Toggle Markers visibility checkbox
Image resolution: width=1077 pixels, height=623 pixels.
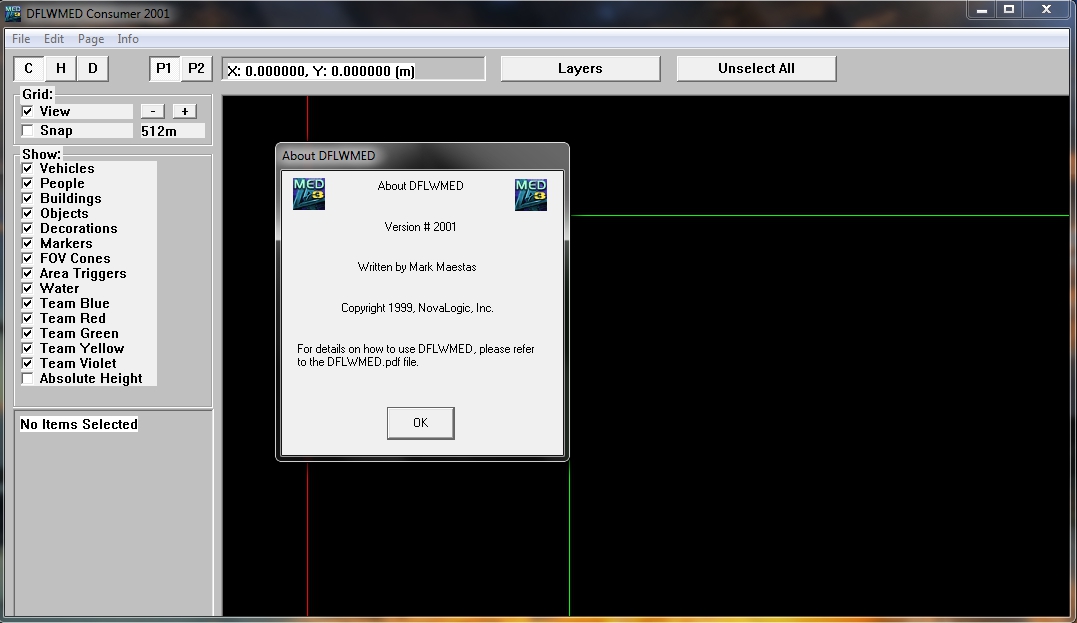click(27, 243)
